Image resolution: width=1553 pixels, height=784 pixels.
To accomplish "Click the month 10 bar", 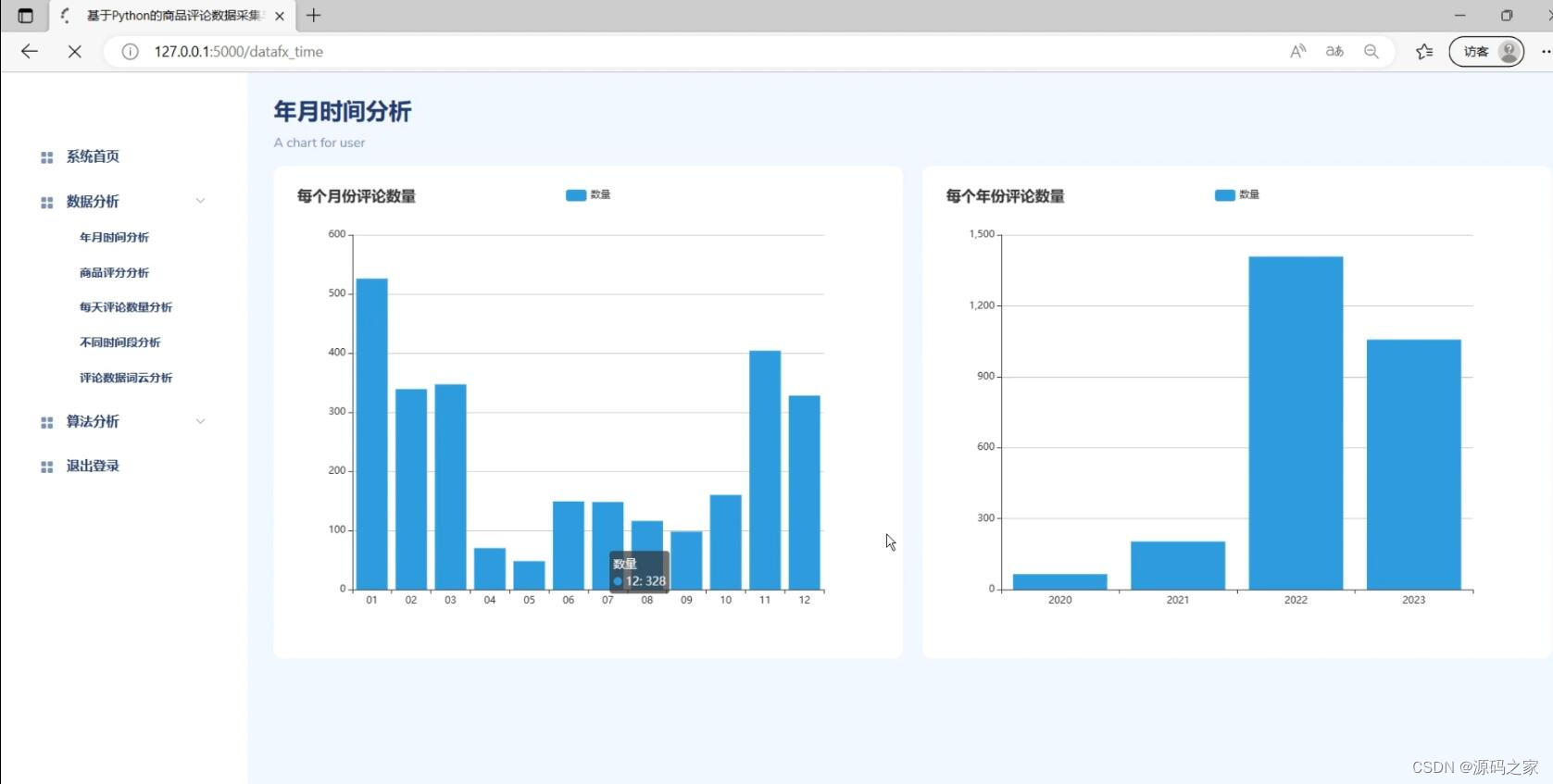I will (x=726, y=541).
